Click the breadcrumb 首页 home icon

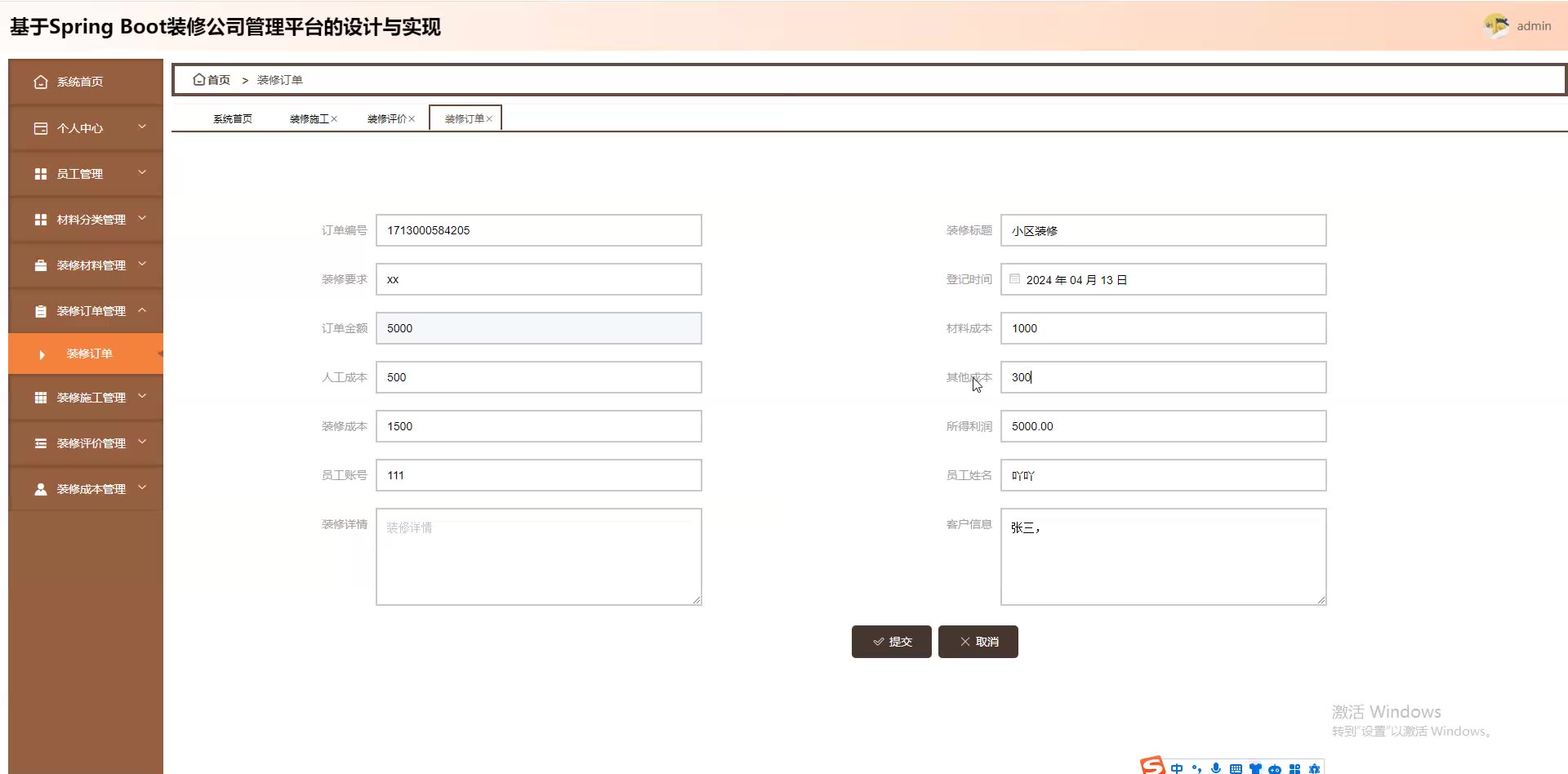198,79
